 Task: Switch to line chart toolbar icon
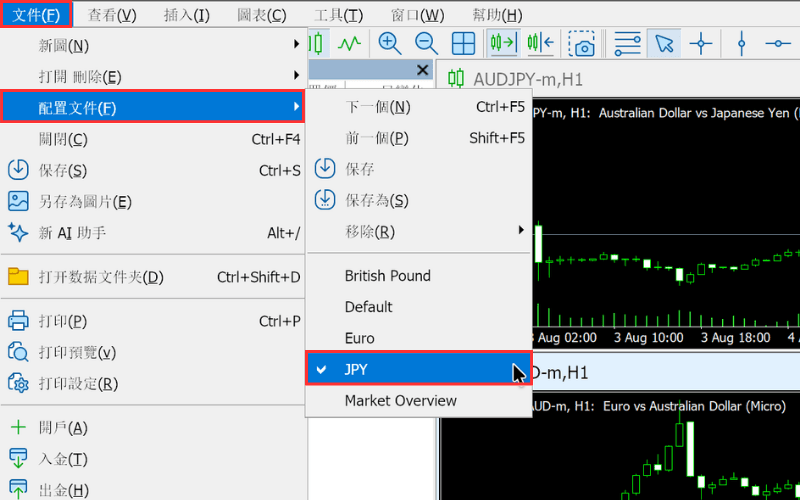[349, 43]
